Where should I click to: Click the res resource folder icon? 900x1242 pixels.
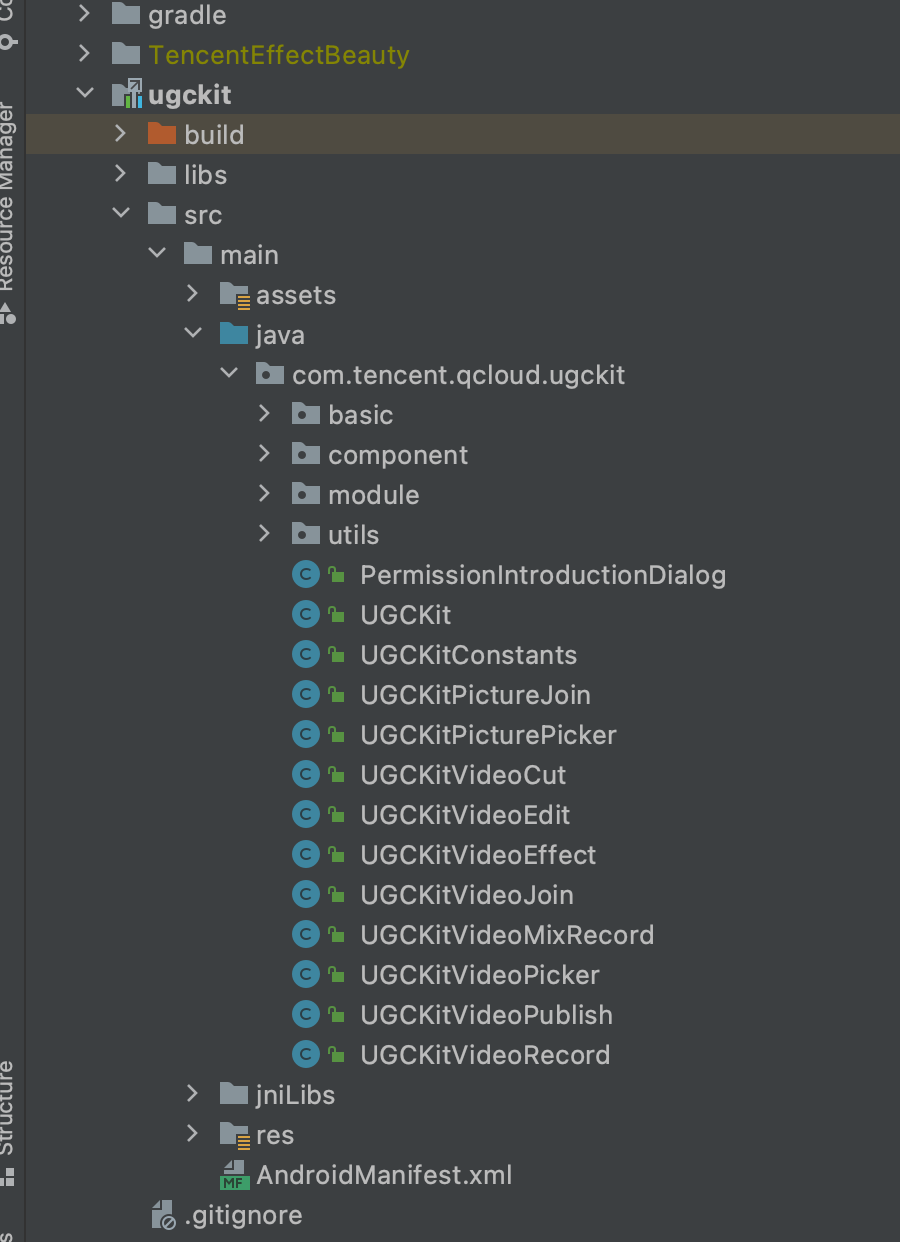pyautogui.click(x=234, y=1135)
